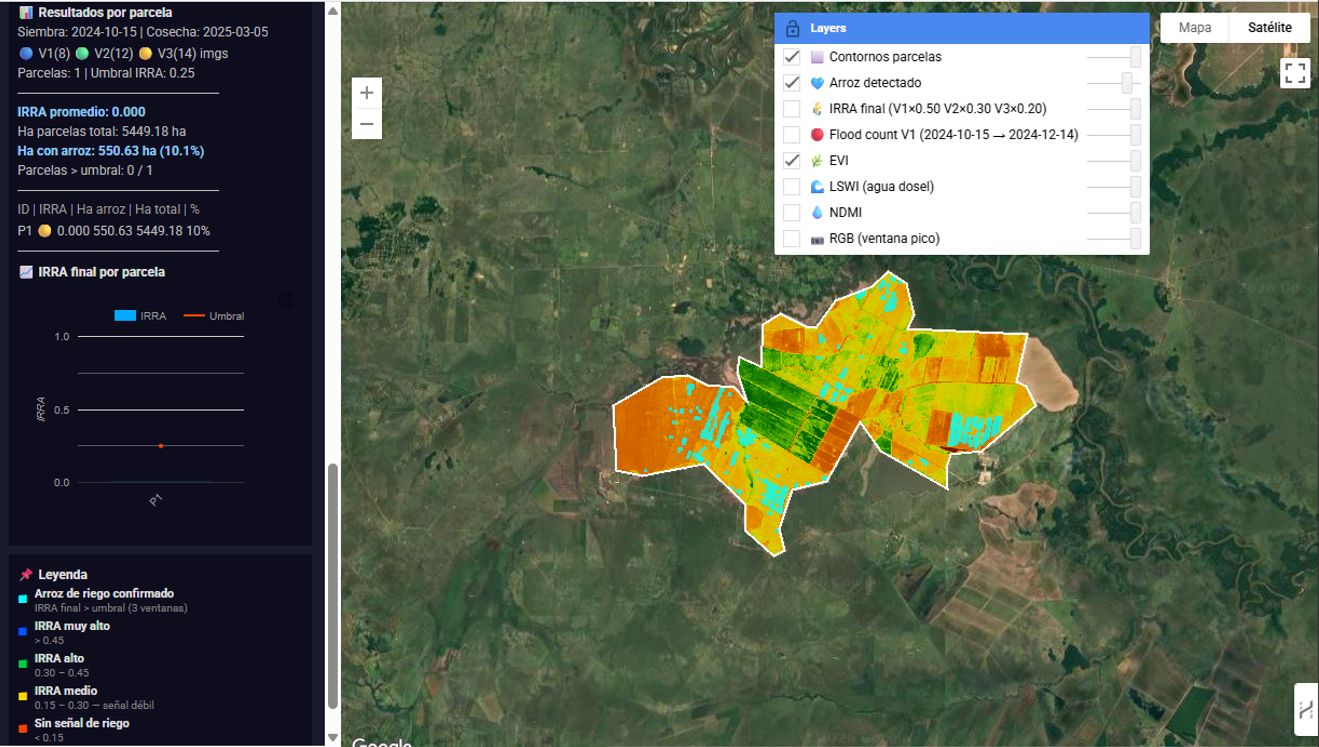Open the chart in a new window
The width and height of the screenshot is (1319, 747).
[285, 300]
